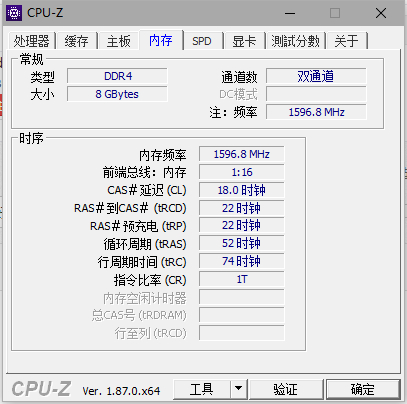Screen dimensions: 407x404
Task: Open the 主板 tab
Action: (119, 41)
